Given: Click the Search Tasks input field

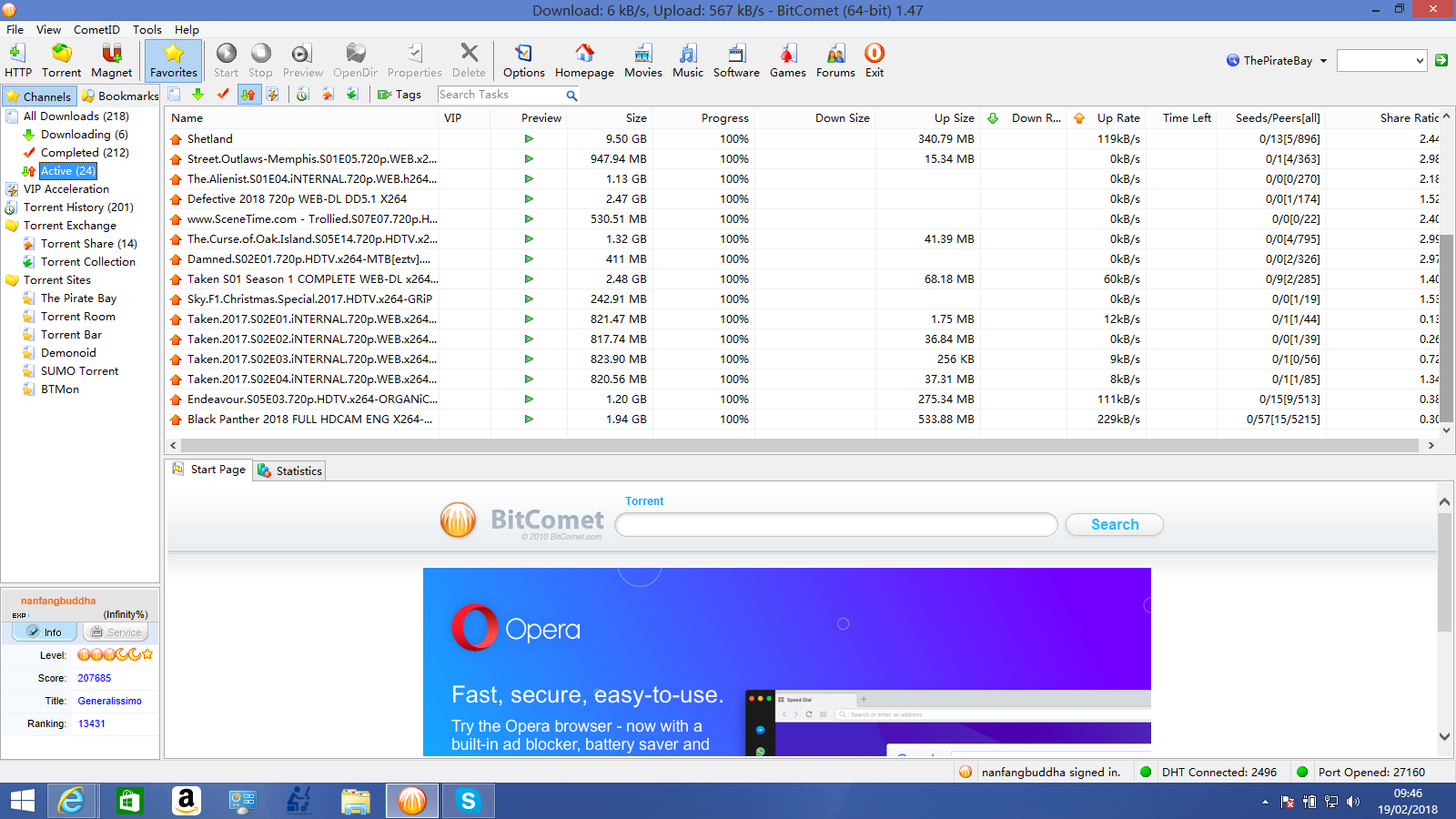Looking at the screenshot, I should [500, 95].
